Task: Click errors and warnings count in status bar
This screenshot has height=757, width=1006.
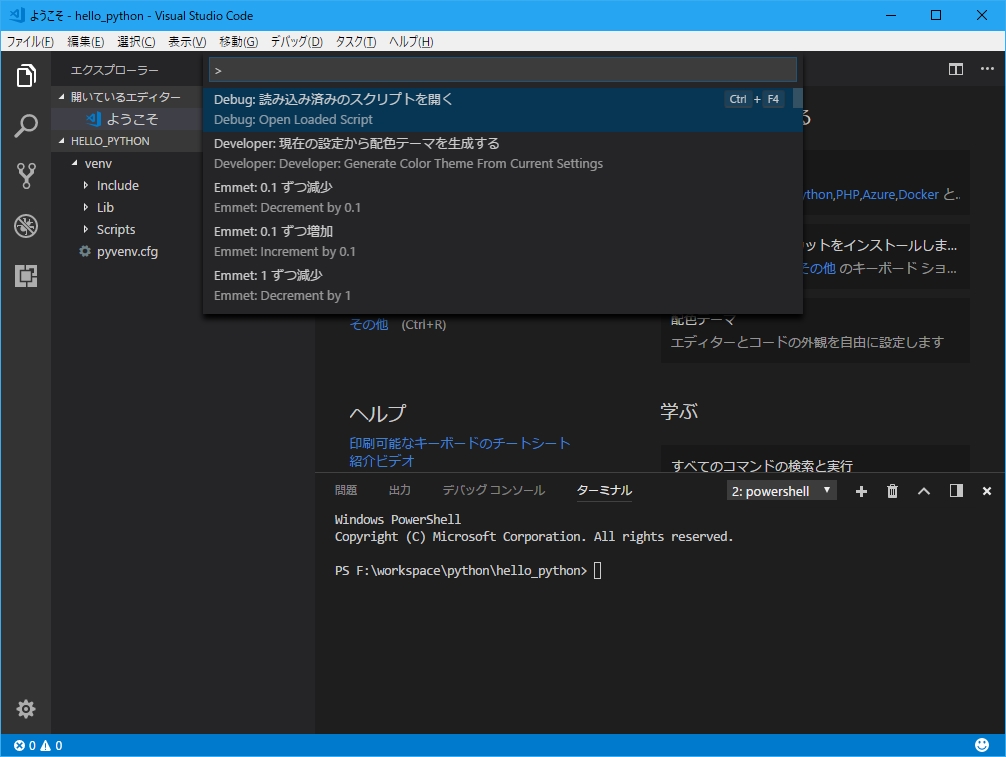Action: [38, 745]
